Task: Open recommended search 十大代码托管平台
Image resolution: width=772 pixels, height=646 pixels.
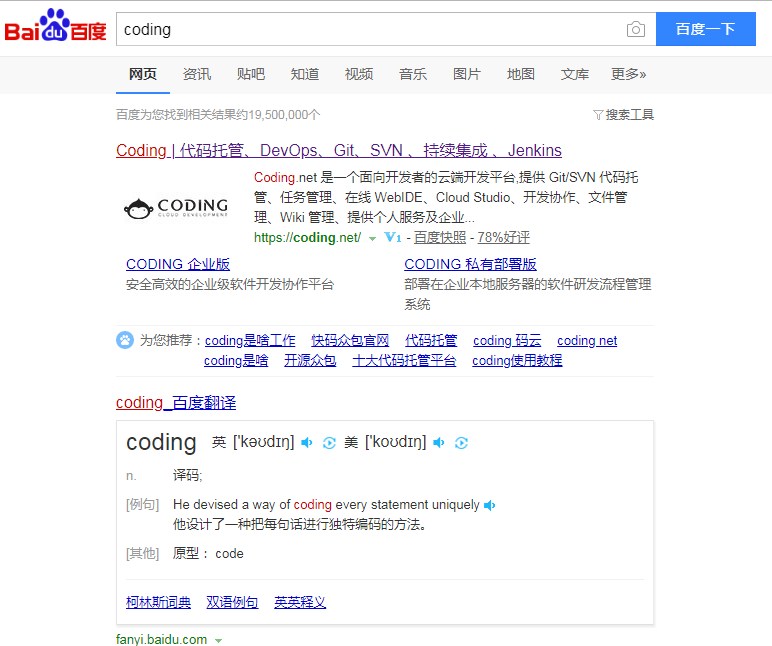Action: [x=404, y=361]
